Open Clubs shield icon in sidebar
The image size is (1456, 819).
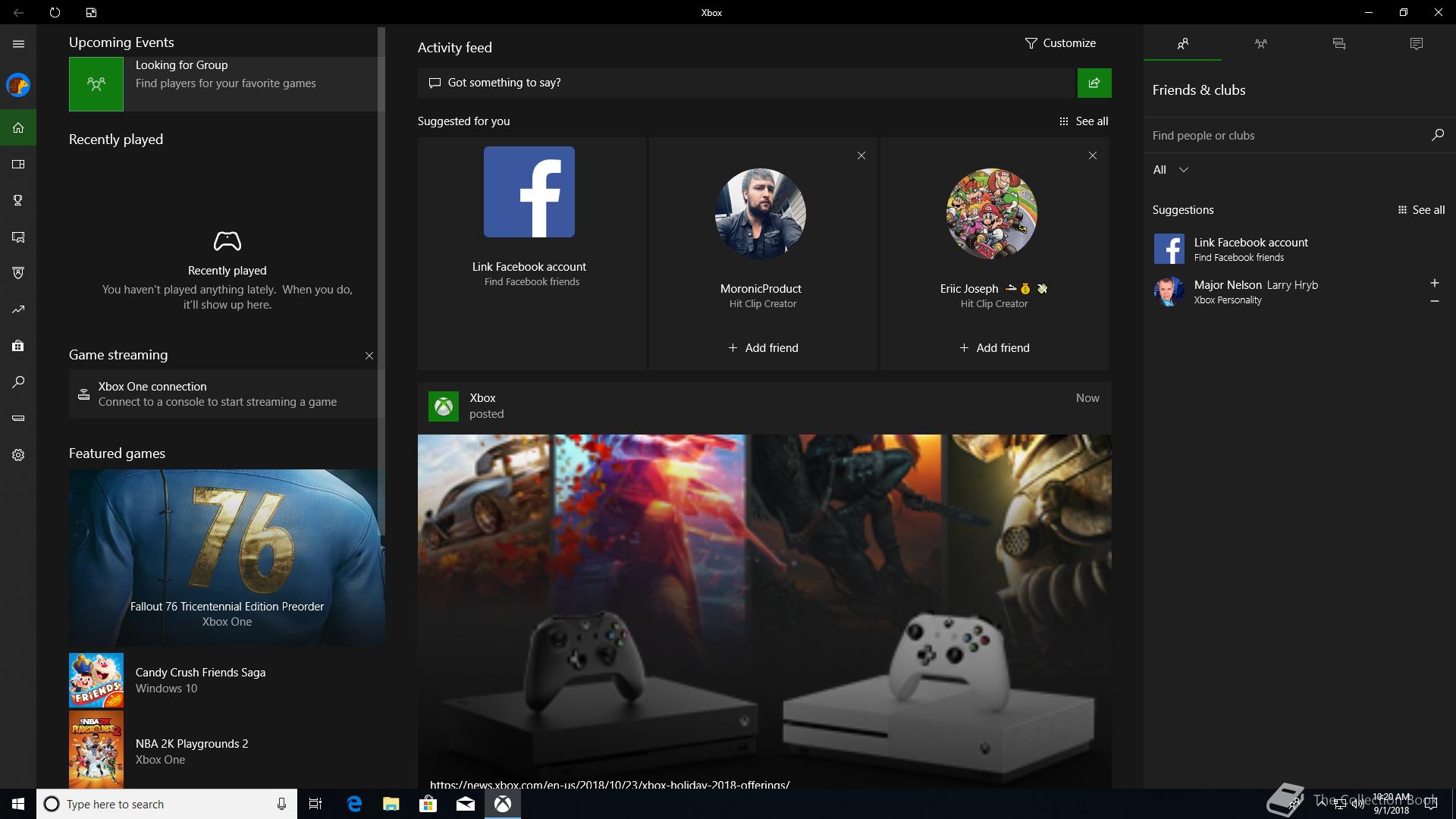coord(18,273)
